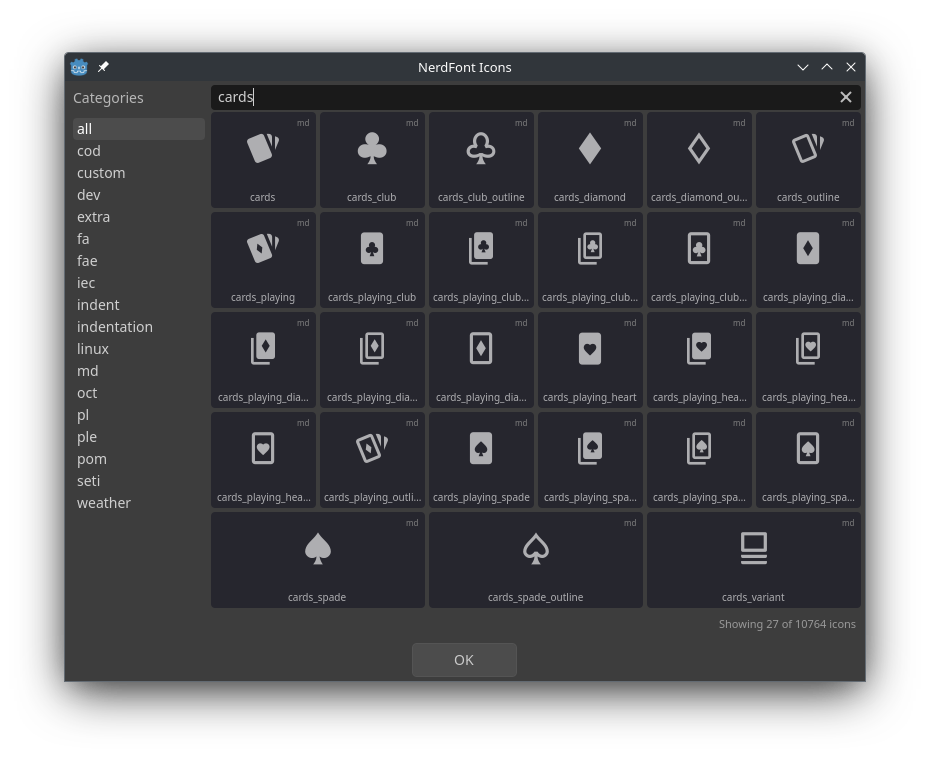
Task: Pick the cards_playing_spade icon
Action: (x=481, y=460)
